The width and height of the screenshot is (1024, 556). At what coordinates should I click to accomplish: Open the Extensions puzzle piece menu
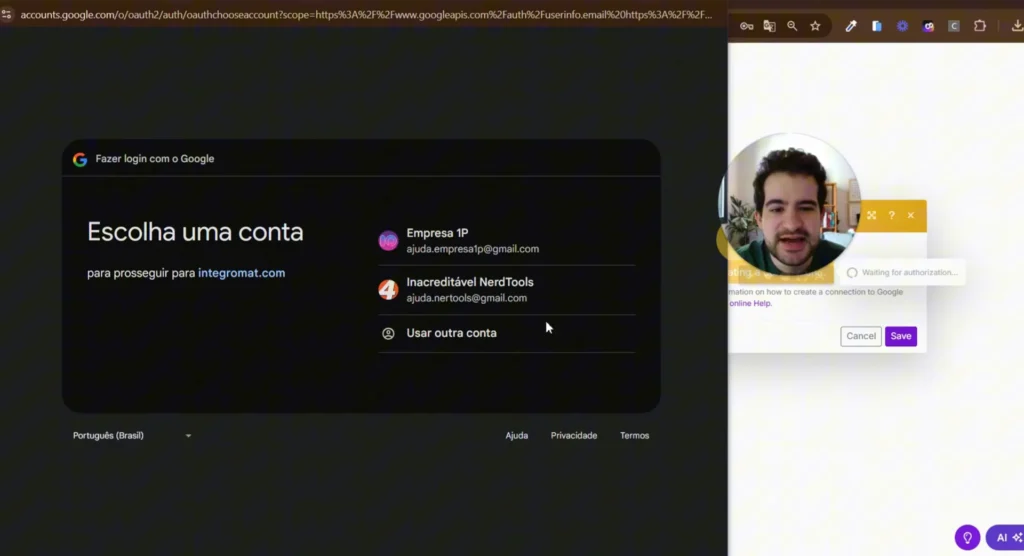click(980, 26)
